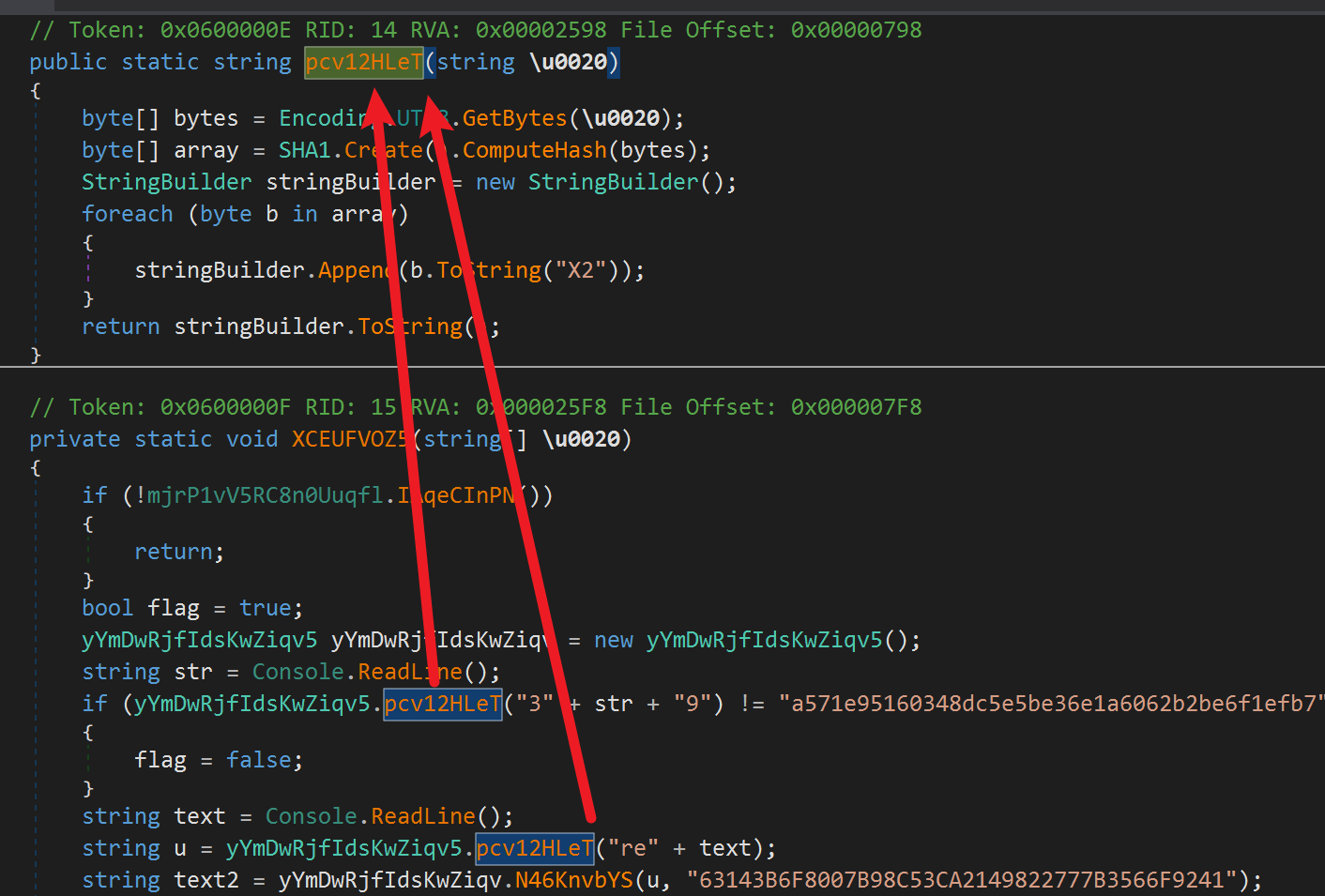1325x896 pixels.
Task: Click the XCEUFVOZ5 method declaration name
Action: tap(349, 440)
